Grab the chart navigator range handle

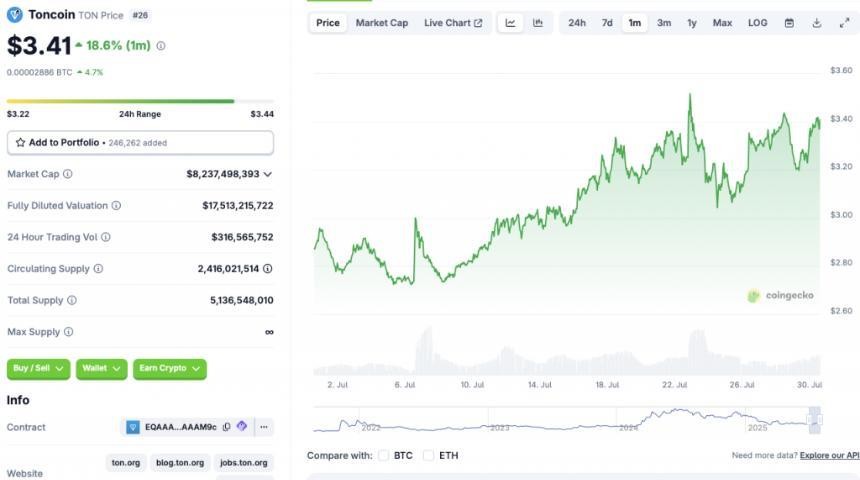tap(815, 420)
